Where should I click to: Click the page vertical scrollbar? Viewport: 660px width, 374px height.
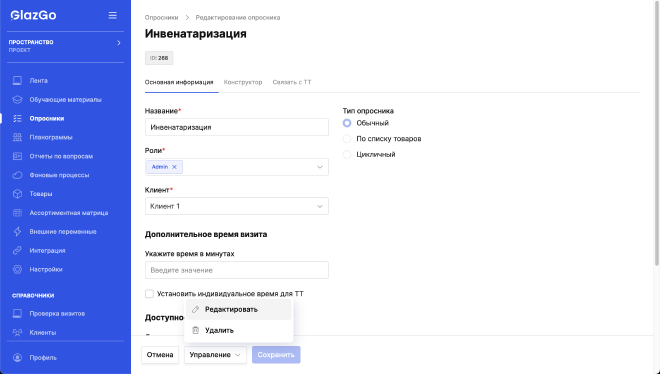pyautogui.click(x=657, y=134)
